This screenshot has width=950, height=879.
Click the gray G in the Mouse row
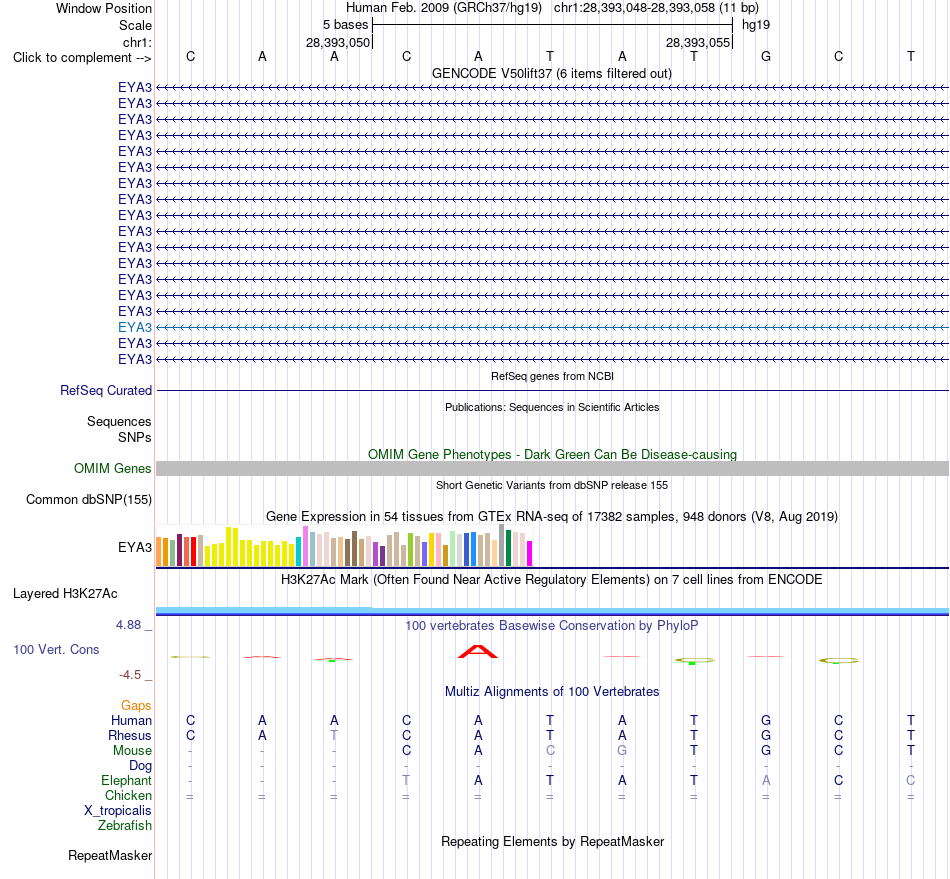pos(622,751)
